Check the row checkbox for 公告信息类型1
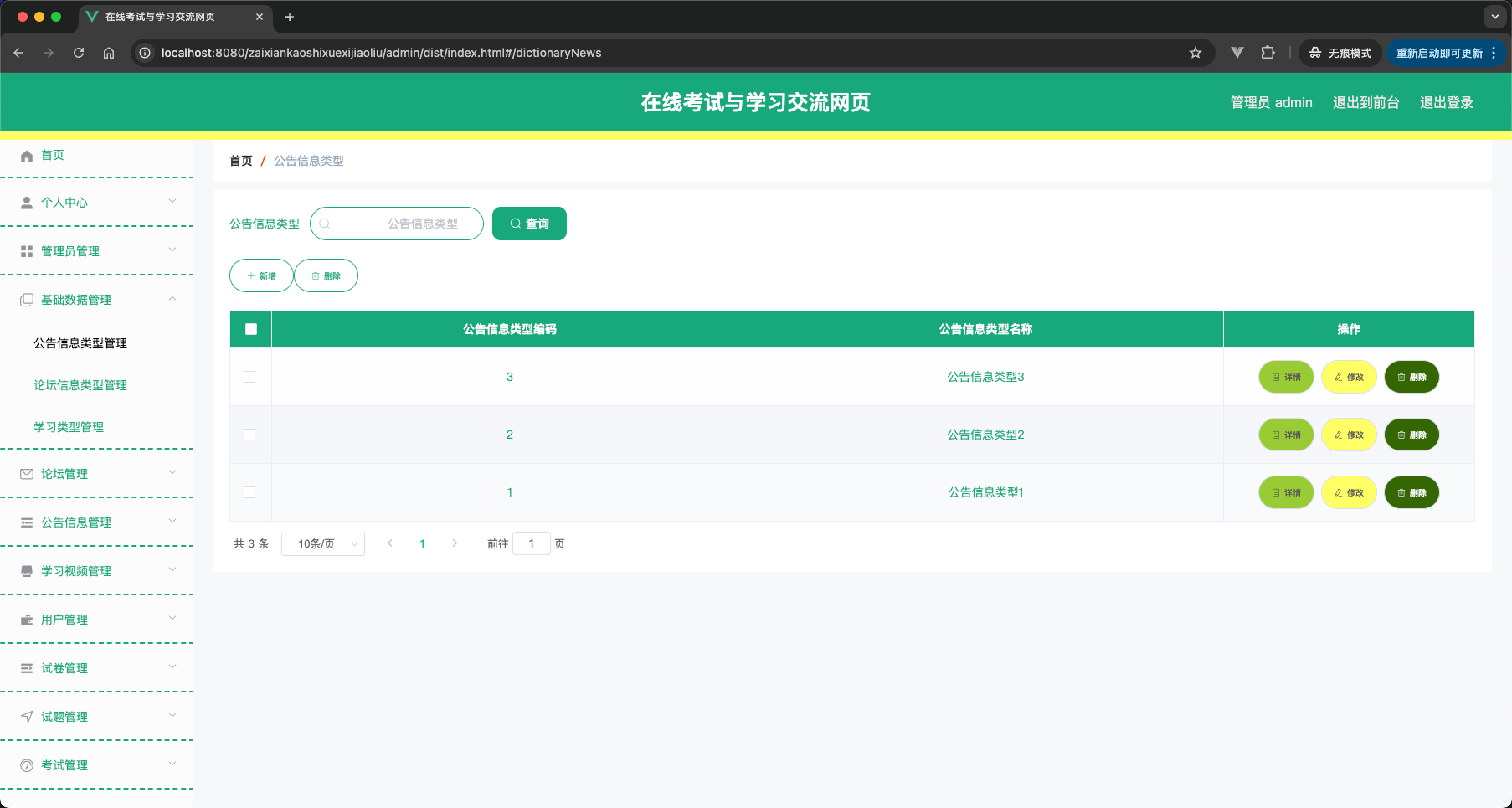Image resolution: width=1512 pixels, height=808 pixels. (x=249, y=492)
